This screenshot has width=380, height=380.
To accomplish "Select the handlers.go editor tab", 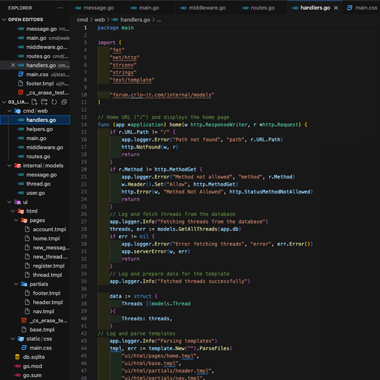I will click(315, 8).
